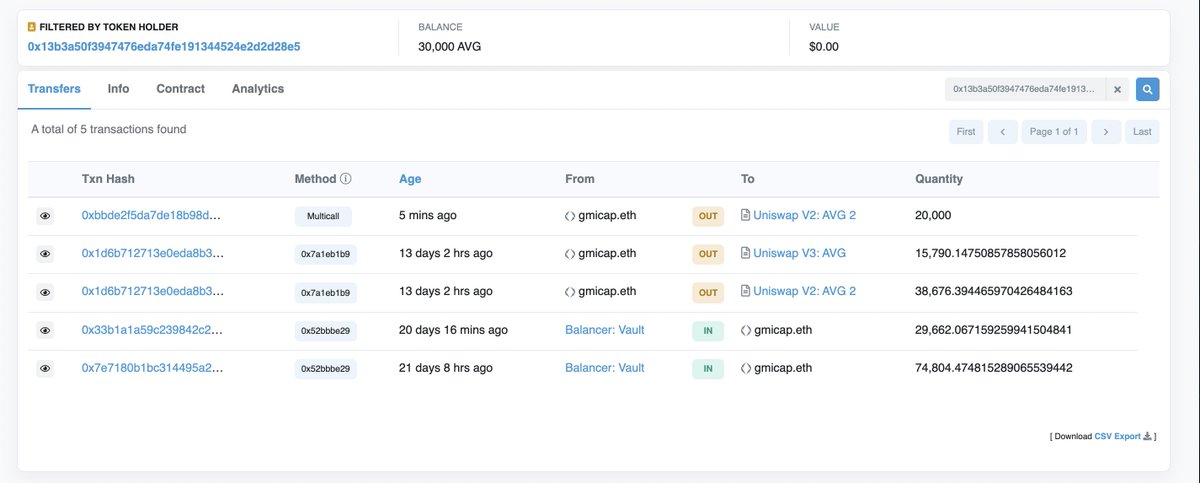Select the Transfers tab

point(54,89)
